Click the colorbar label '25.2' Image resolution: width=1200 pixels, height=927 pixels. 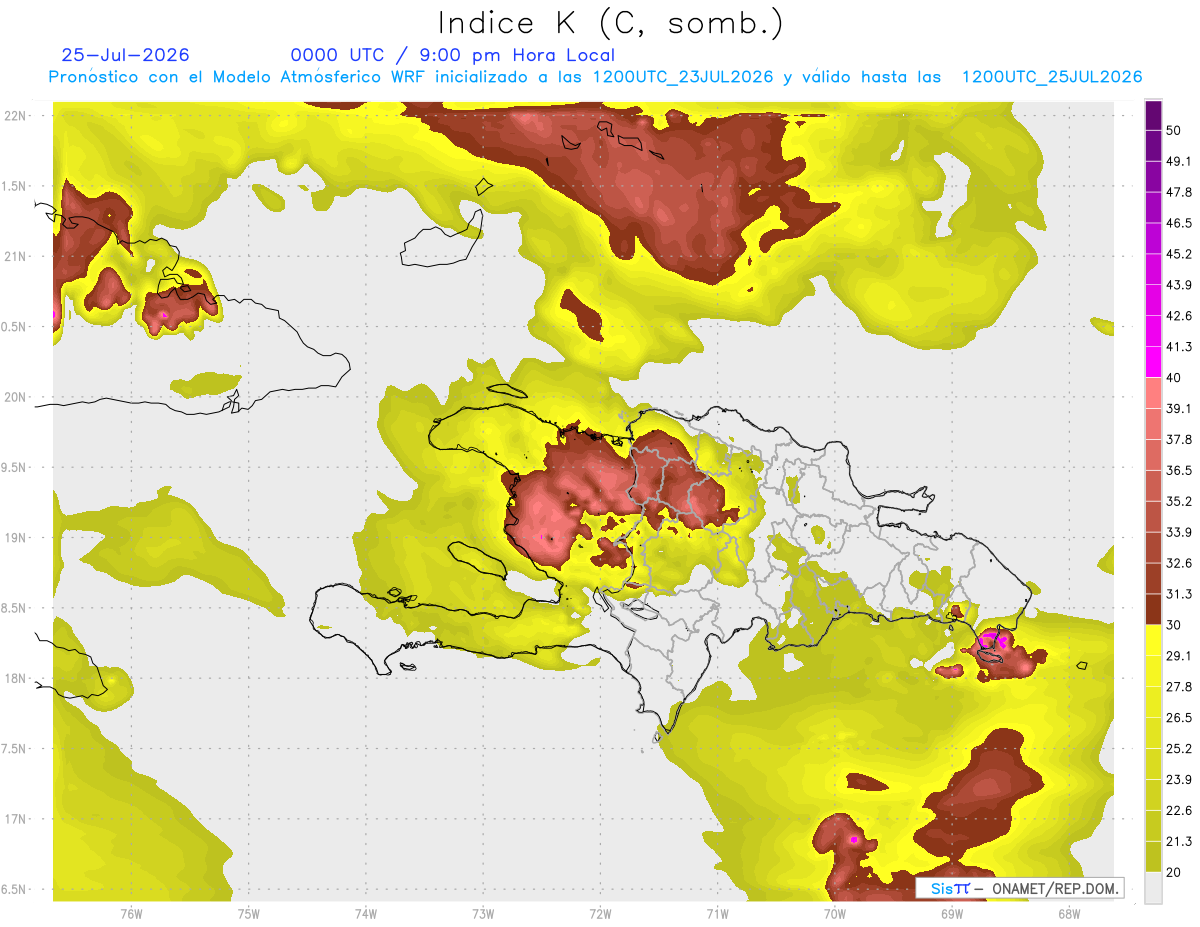coord(1179,748)
